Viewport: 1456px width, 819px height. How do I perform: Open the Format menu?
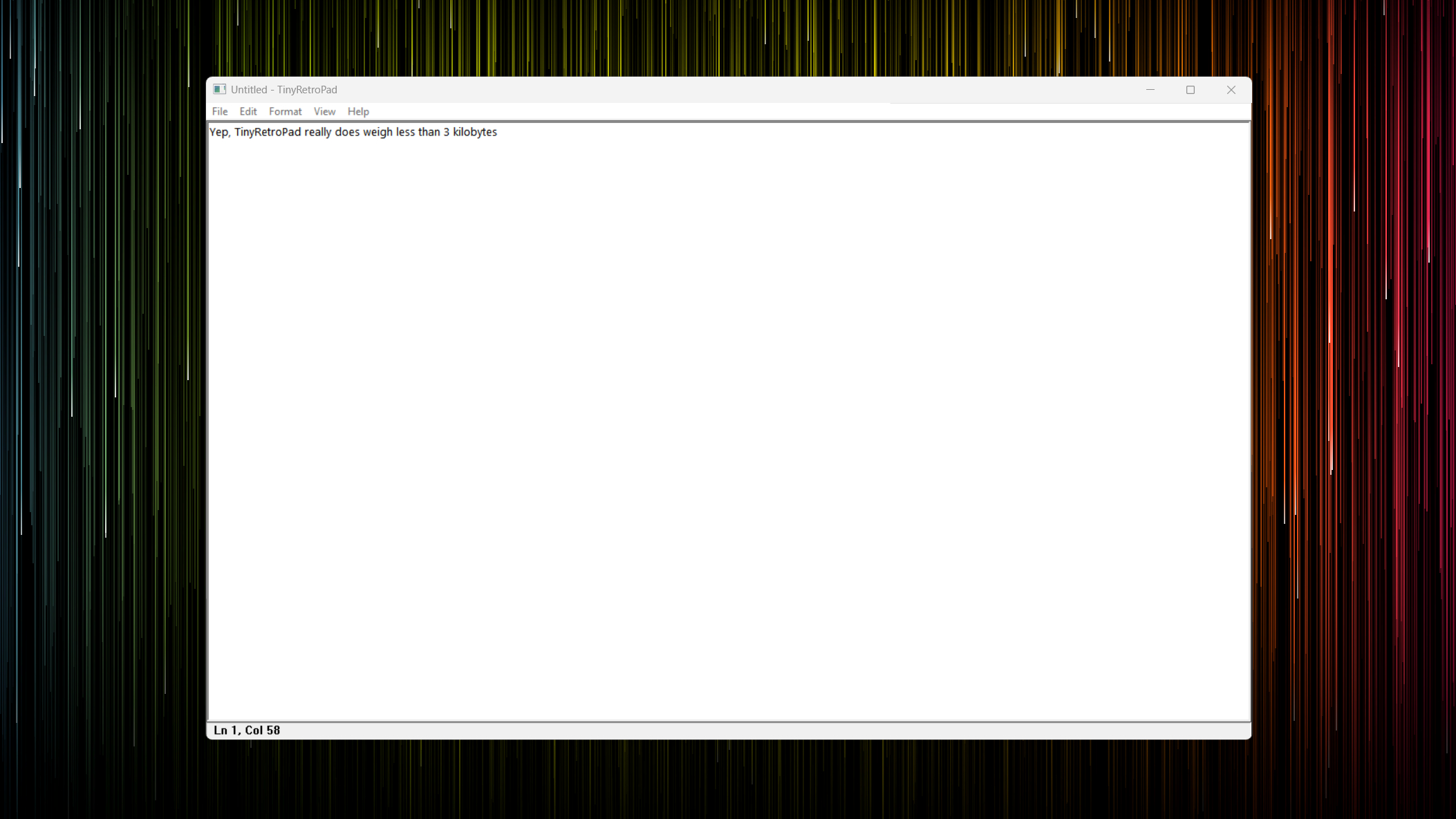tap(286, 111)
